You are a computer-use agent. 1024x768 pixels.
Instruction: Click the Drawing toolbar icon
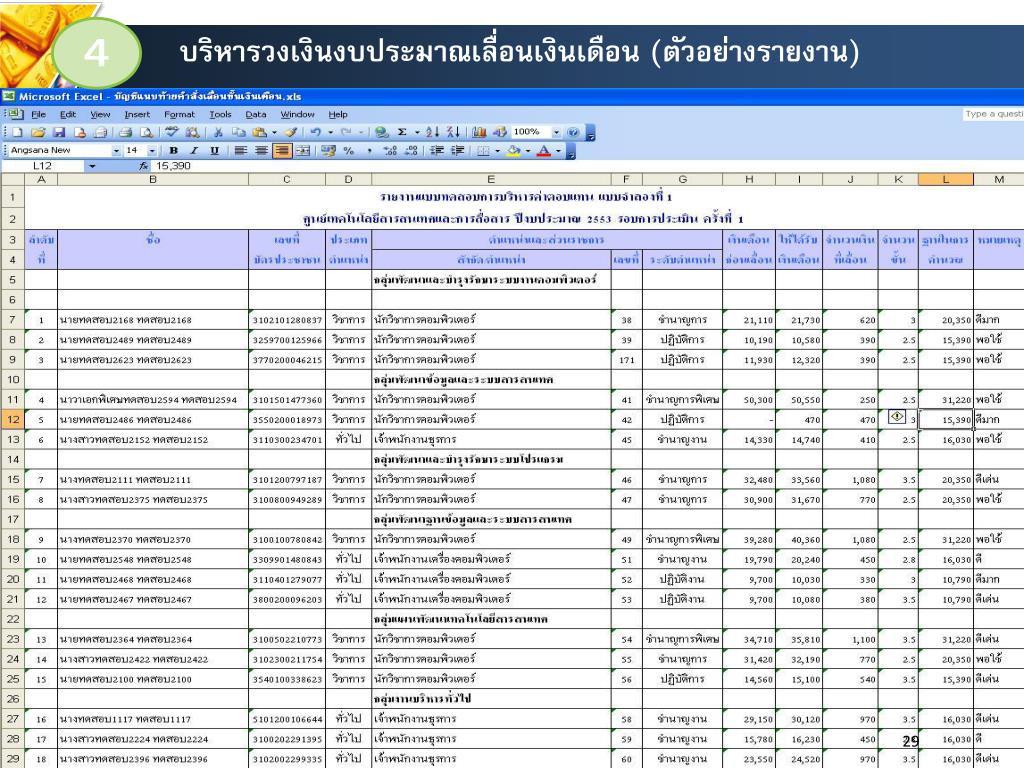coord(500,132)
